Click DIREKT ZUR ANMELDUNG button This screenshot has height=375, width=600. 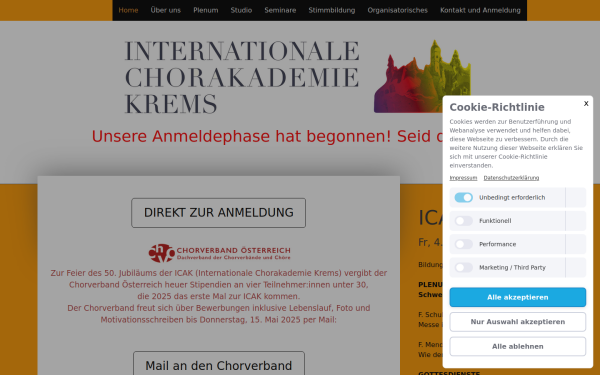coord(218,213)
